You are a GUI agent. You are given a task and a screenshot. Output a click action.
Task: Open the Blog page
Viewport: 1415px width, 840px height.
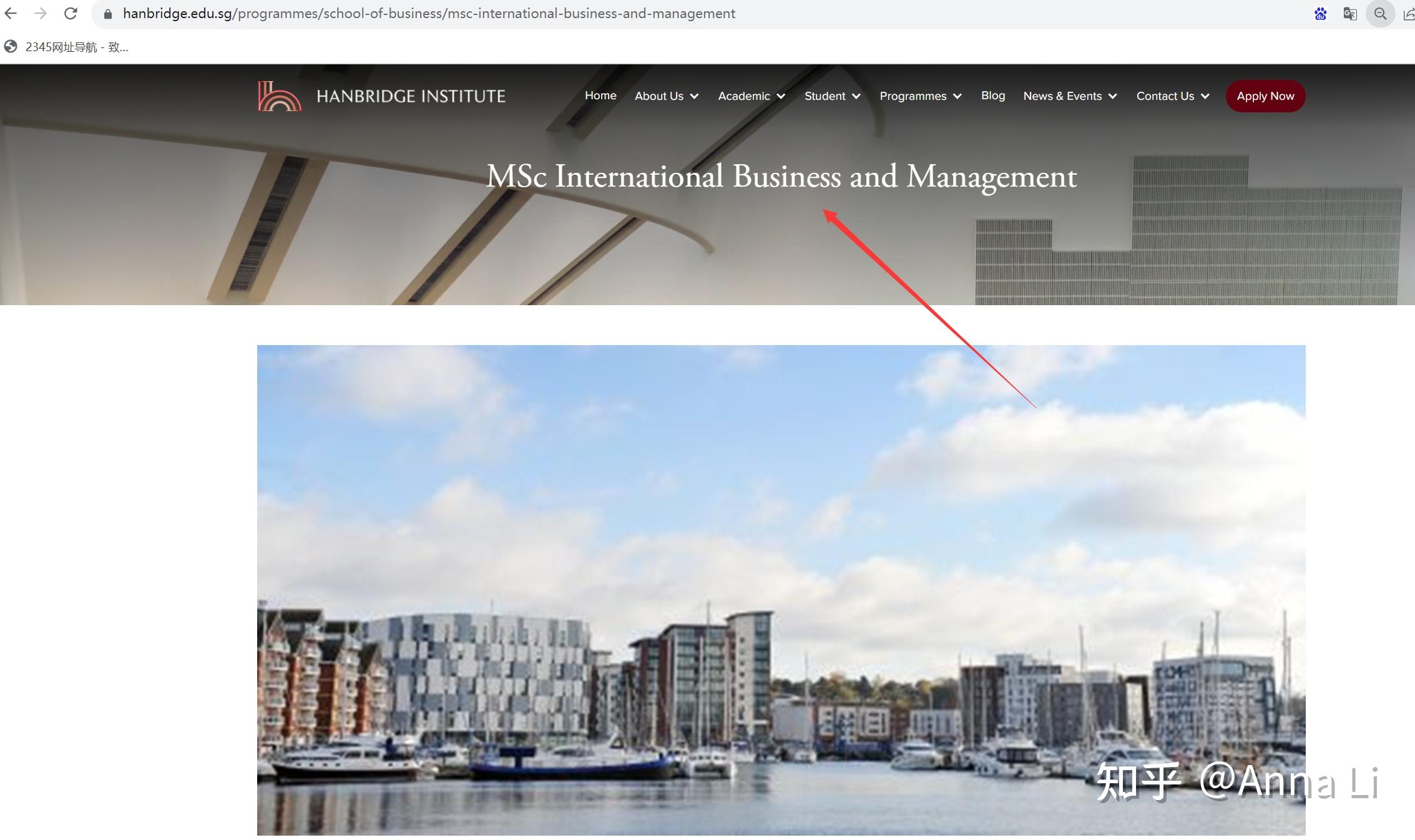point(993,95)
